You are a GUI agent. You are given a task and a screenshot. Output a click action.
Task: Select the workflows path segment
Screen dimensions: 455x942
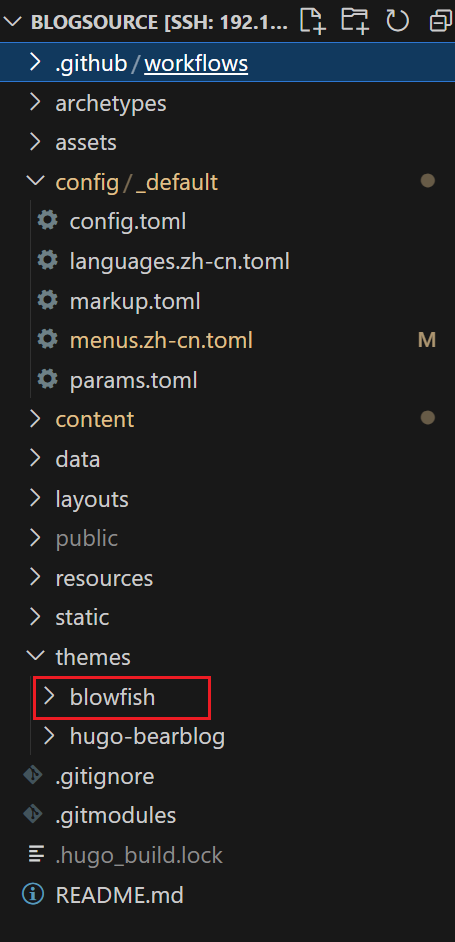(196, 63)
